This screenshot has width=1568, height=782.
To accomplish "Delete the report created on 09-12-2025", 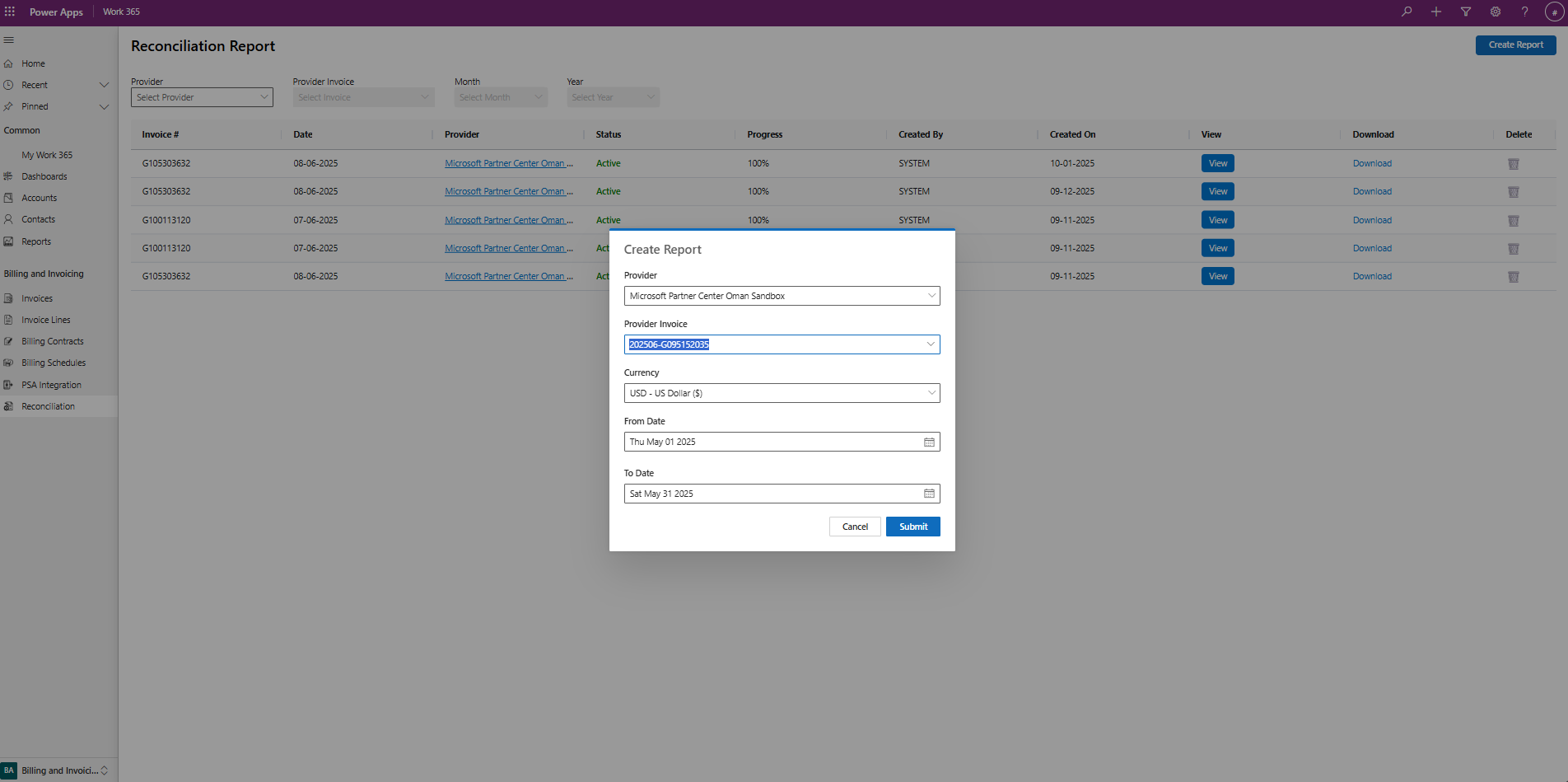I will (1514, 192).
